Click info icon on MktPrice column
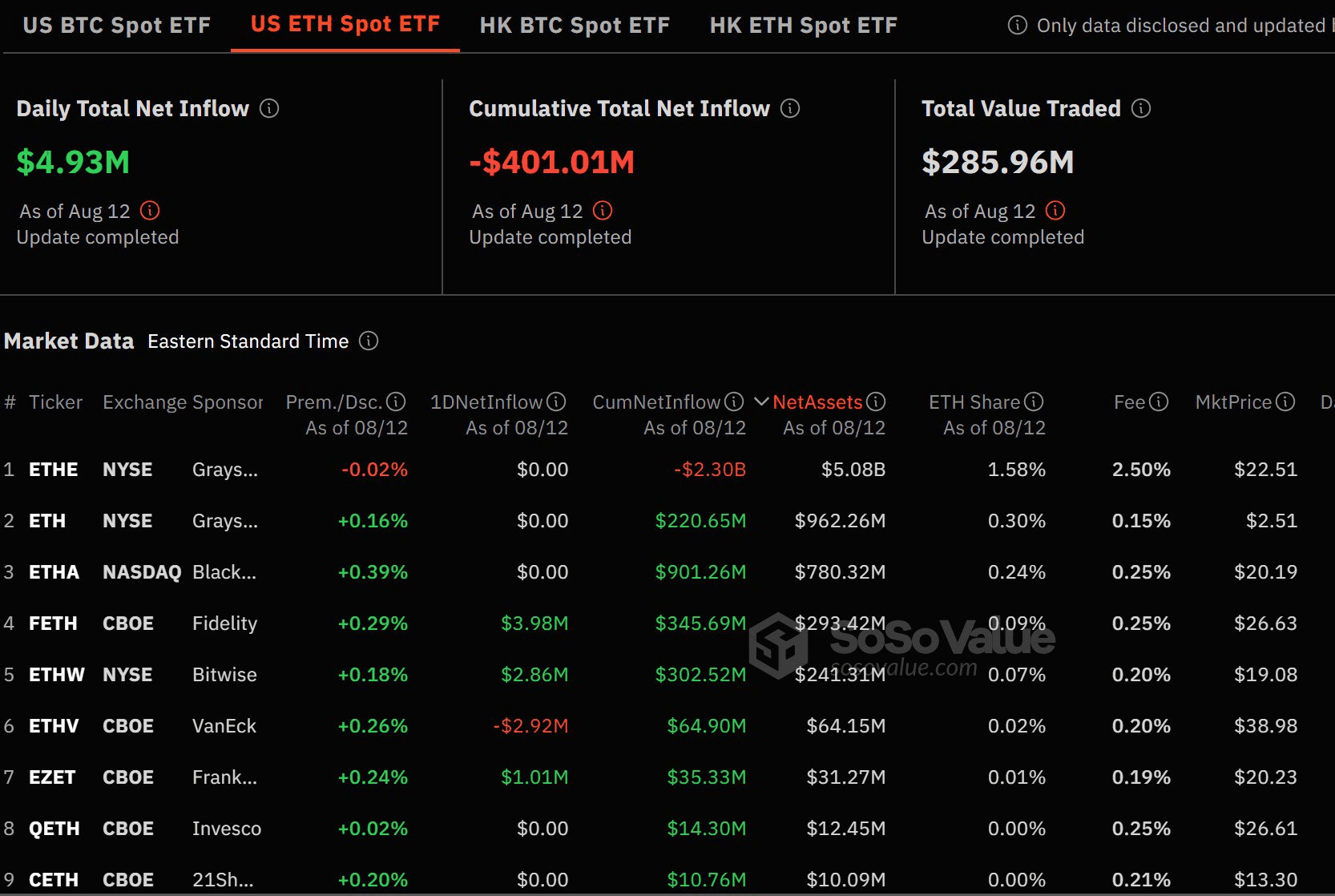The width and height of the screenshot is (1335, 896). tap(1285, 402)
